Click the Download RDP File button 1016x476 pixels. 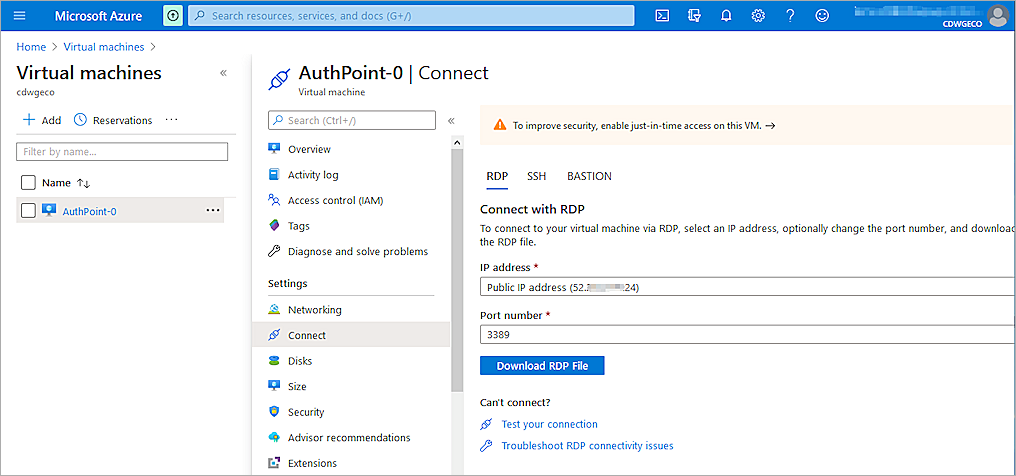tap(542, 366)
